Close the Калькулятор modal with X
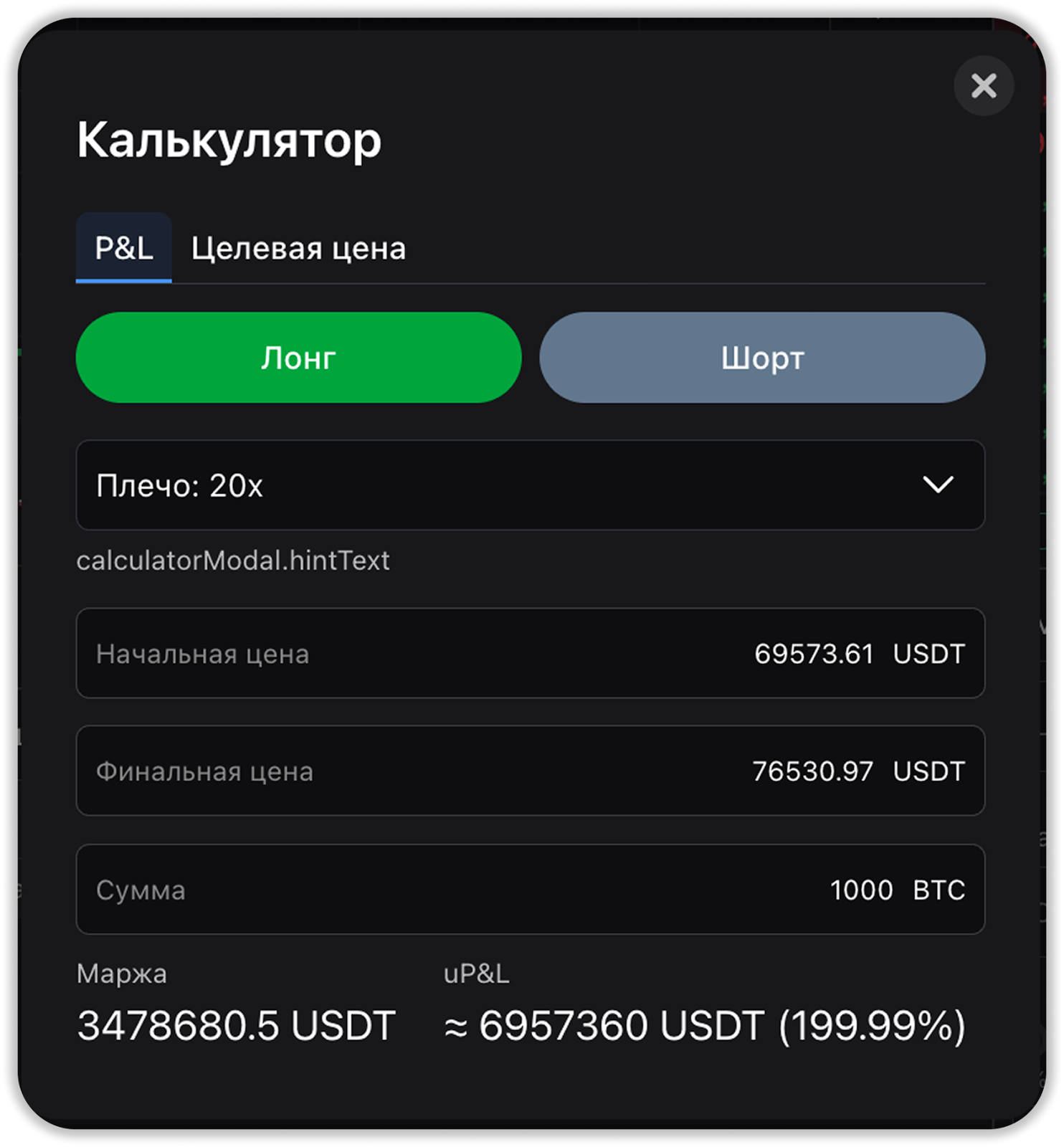 click(x=983, y=86)
